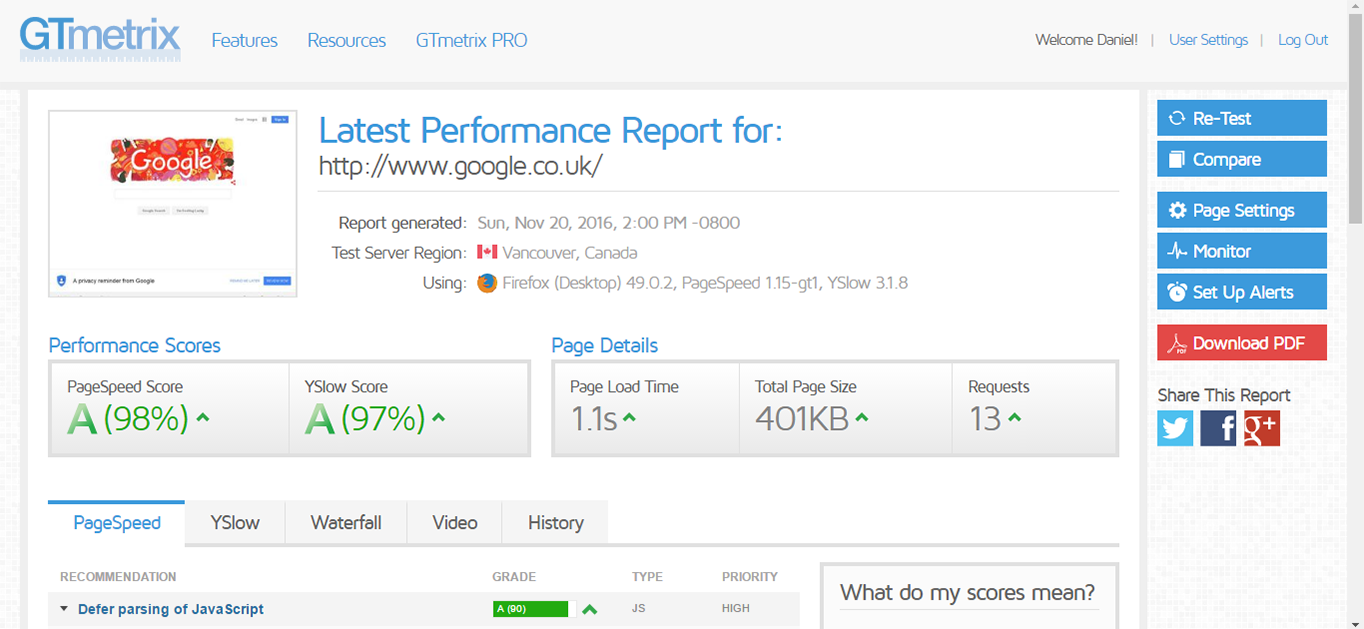Click the Share This Report label

click(1224, 395)
